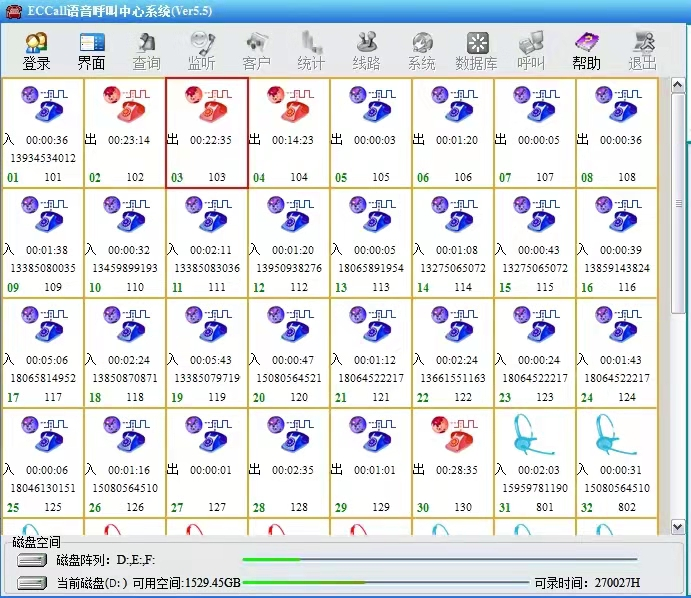The height and width of the screenshot is (598, 691).
Task: Click the 登录 login toolbar icon
Action: 36,51
